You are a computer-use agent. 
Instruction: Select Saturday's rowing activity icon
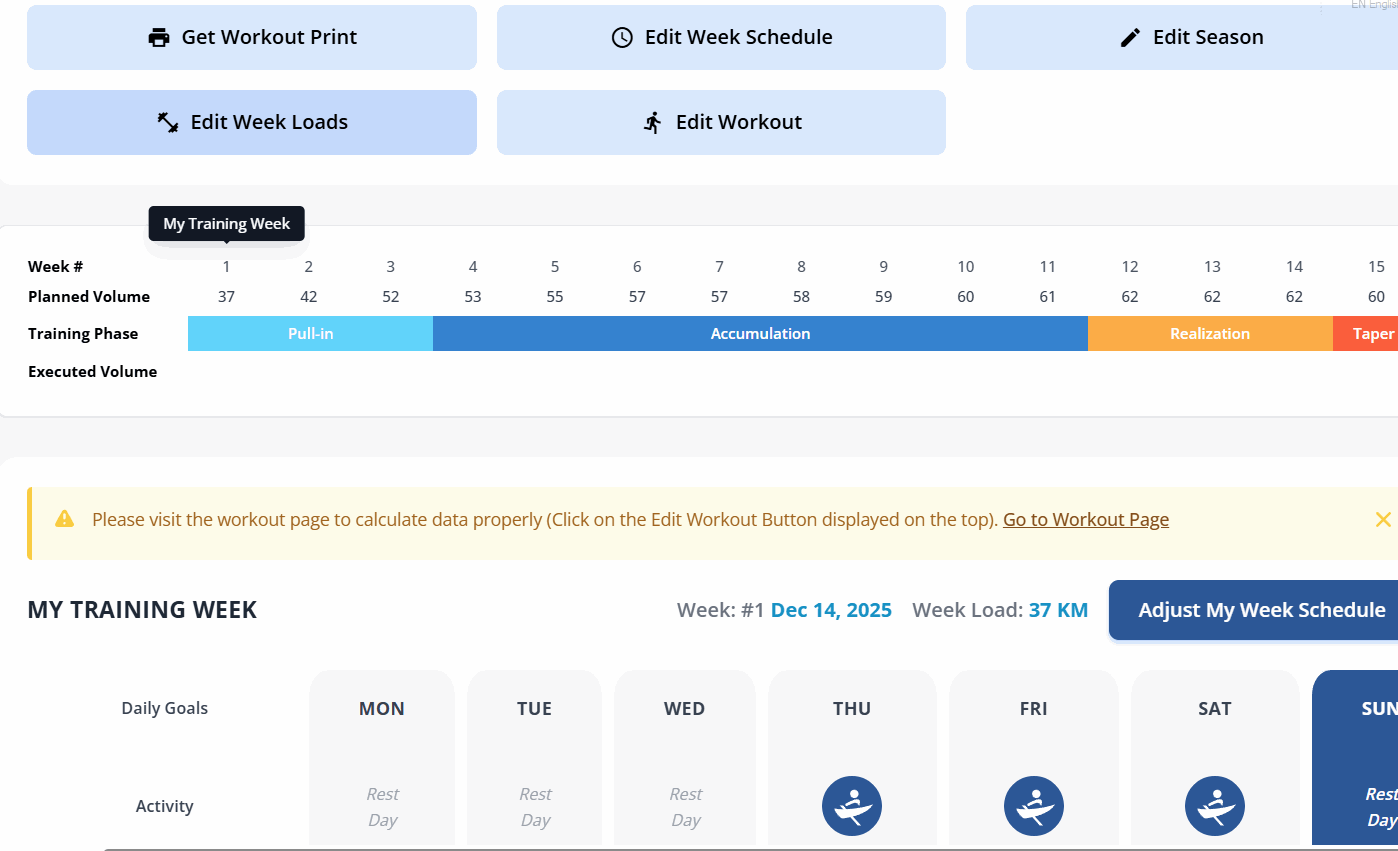coord(1214,806)
